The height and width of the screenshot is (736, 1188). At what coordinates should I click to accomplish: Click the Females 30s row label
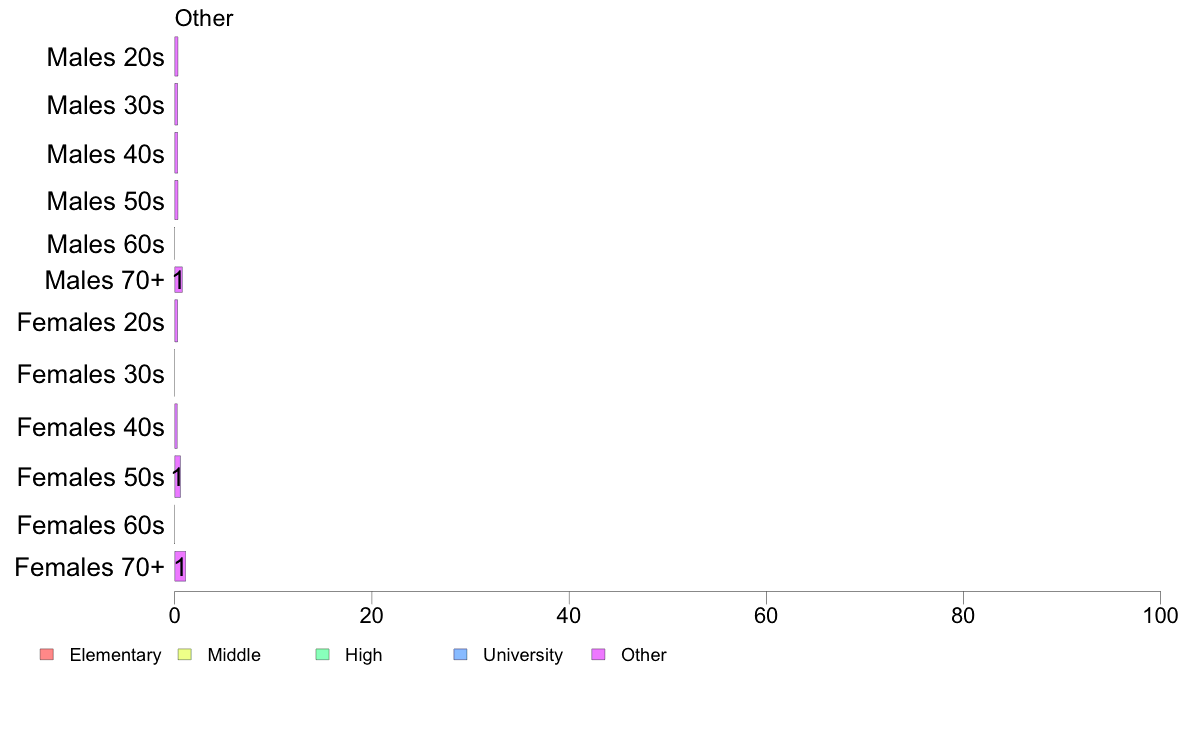point(90,374)
